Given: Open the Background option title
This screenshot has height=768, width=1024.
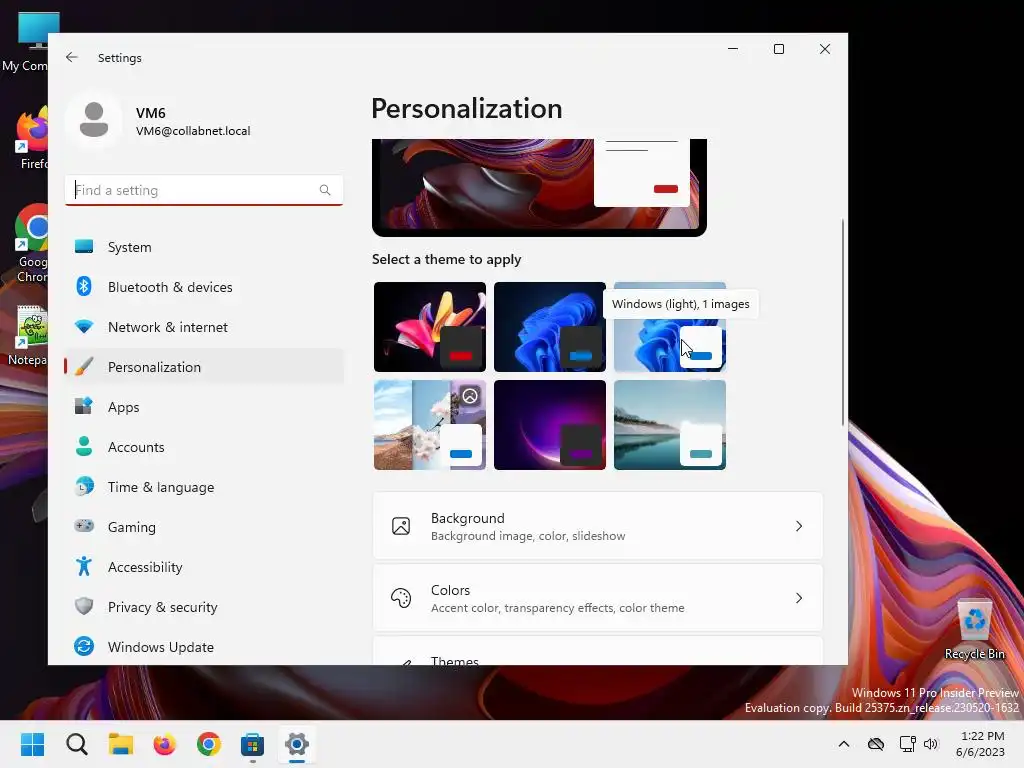Looking at the screenshot, I should (468, 518).
